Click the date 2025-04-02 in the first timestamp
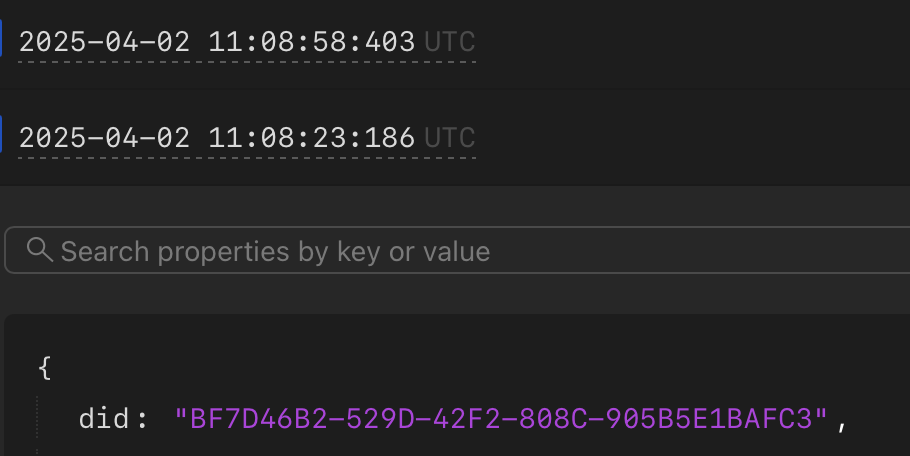Image resolution: width=910 pixels, height=456 pixels. (x=104, y=42)
